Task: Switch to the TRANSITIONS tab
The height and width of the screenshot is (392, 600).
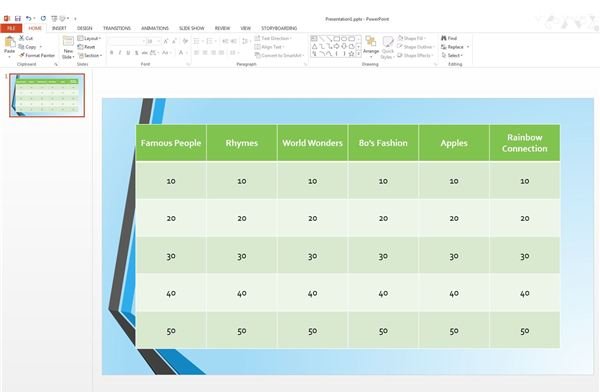Action: pyautogui.click(x=117, y=28)
